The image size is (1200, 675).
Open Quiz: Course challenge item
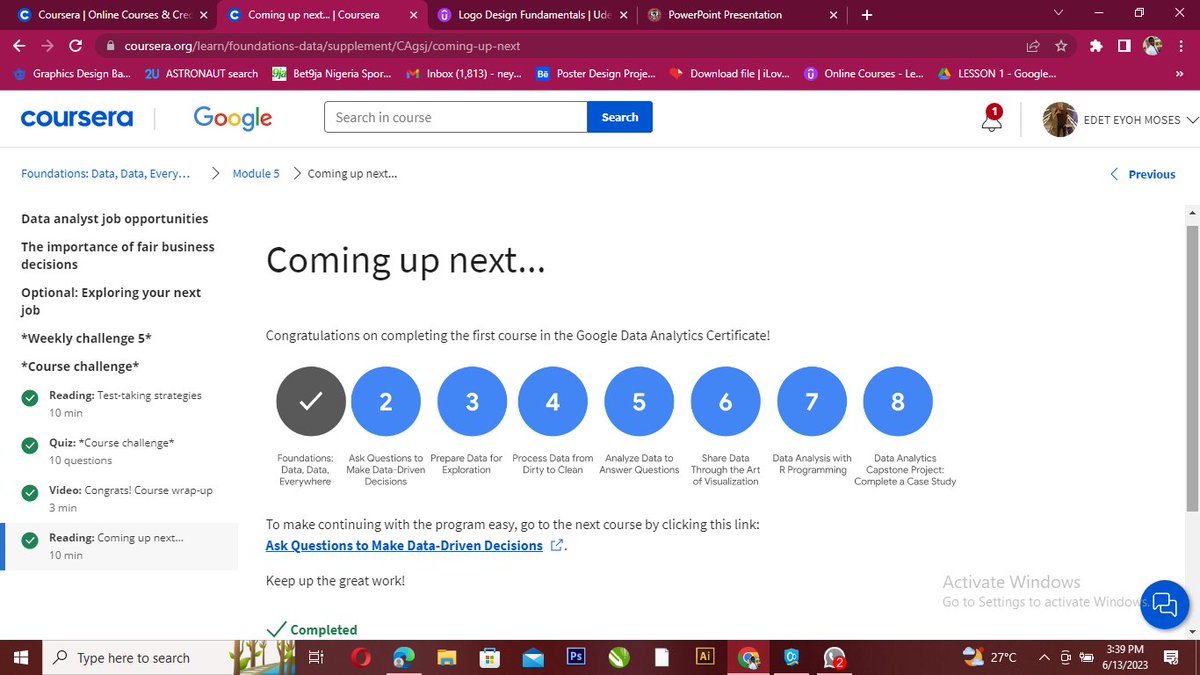[x=119, y=451]
